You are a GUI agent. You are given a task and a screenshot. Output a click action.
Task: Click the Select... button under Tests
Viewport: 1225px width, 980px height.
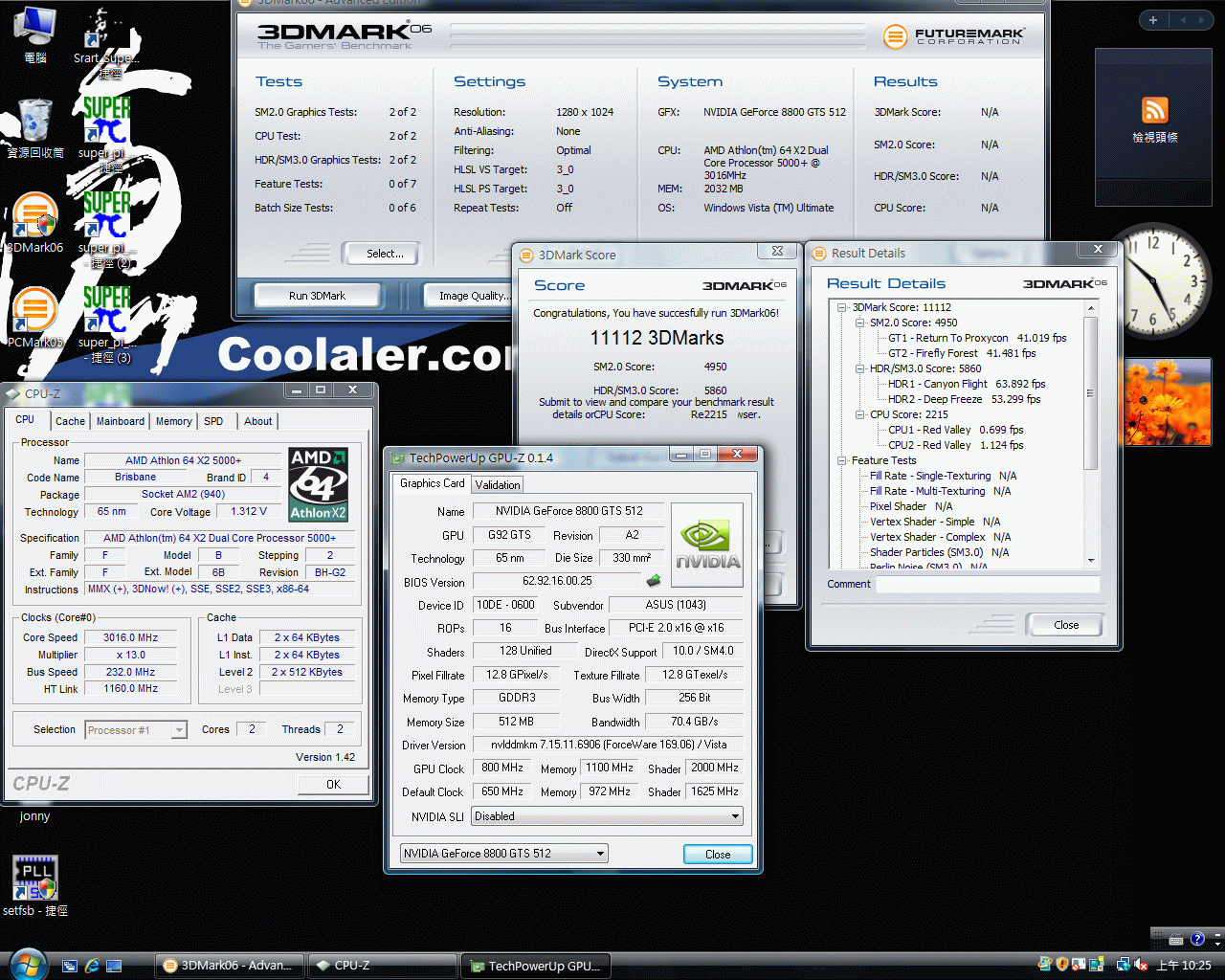pyautogui.click(x=385, y=254)
